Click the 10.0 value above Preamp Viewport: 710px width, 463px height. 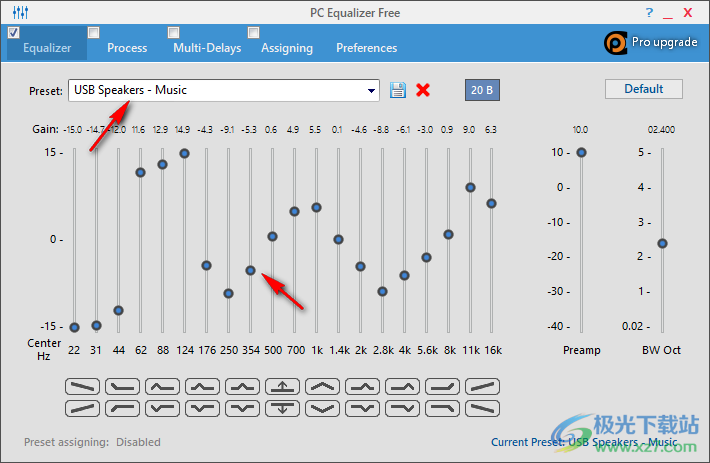[580, 130]
